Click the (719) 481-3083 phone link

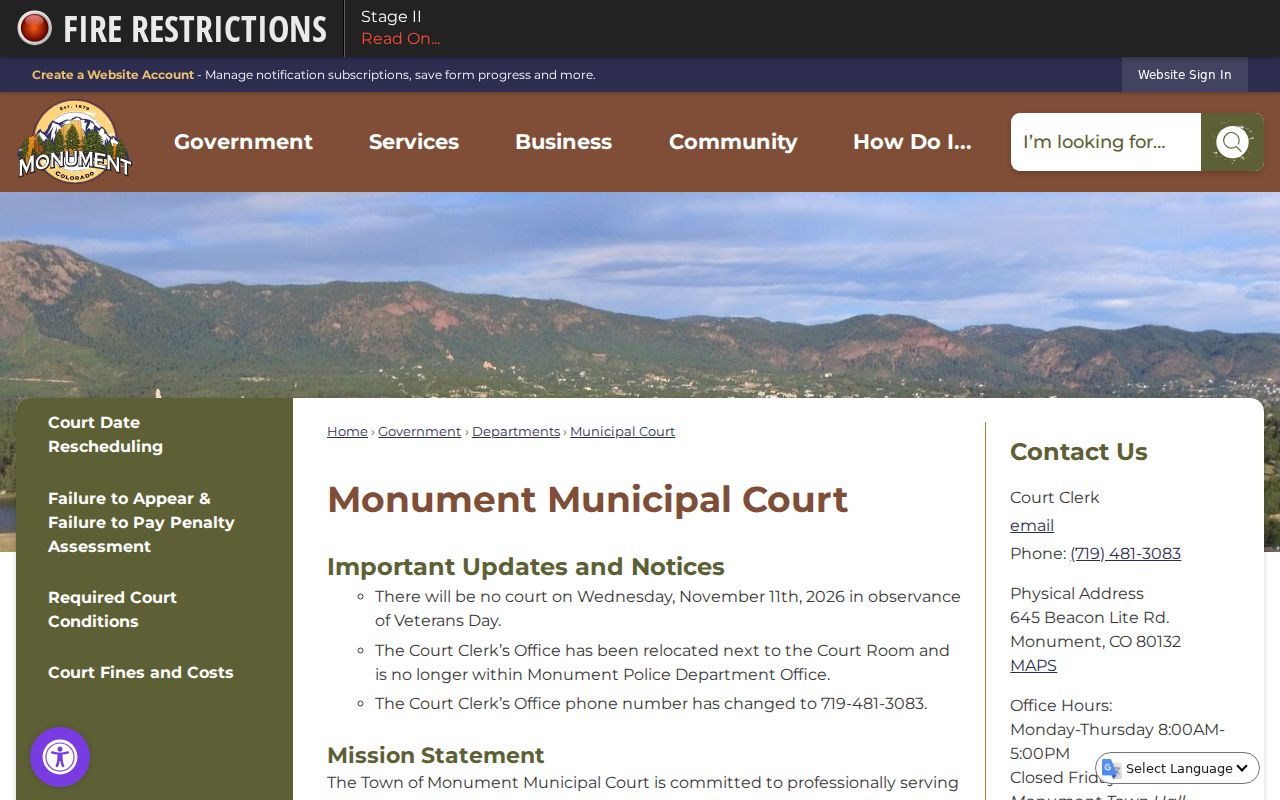pos(1125,553)
